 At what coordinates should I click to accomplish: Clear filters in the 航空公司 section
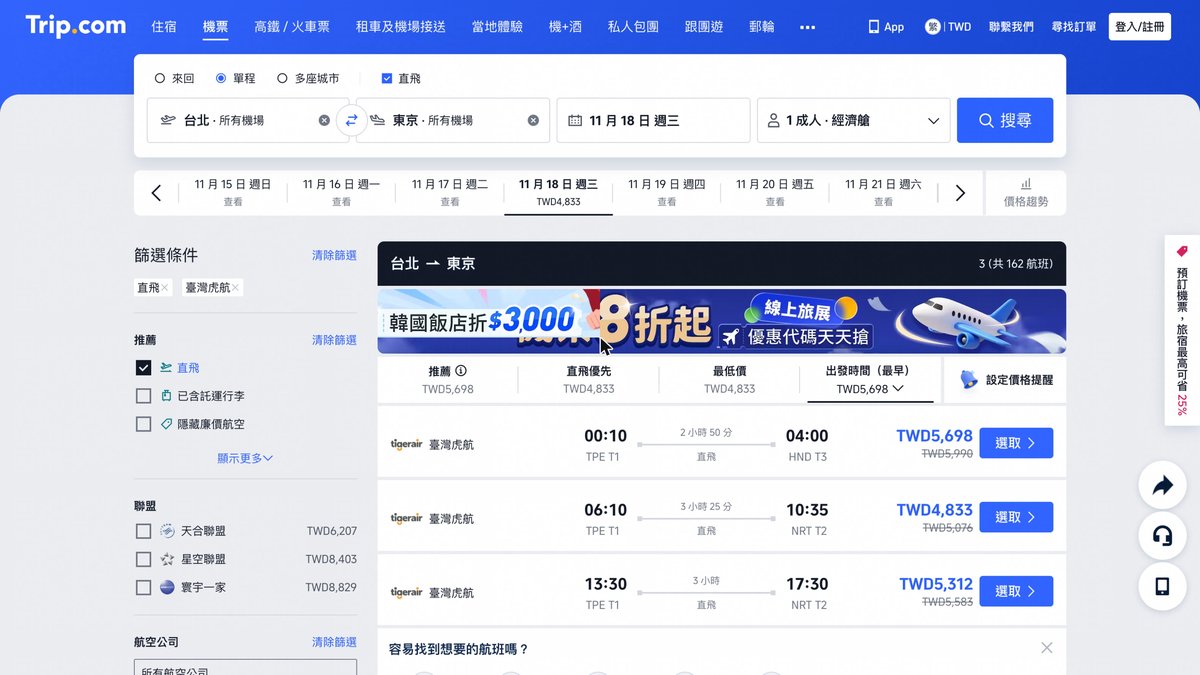tap(334, 642)
